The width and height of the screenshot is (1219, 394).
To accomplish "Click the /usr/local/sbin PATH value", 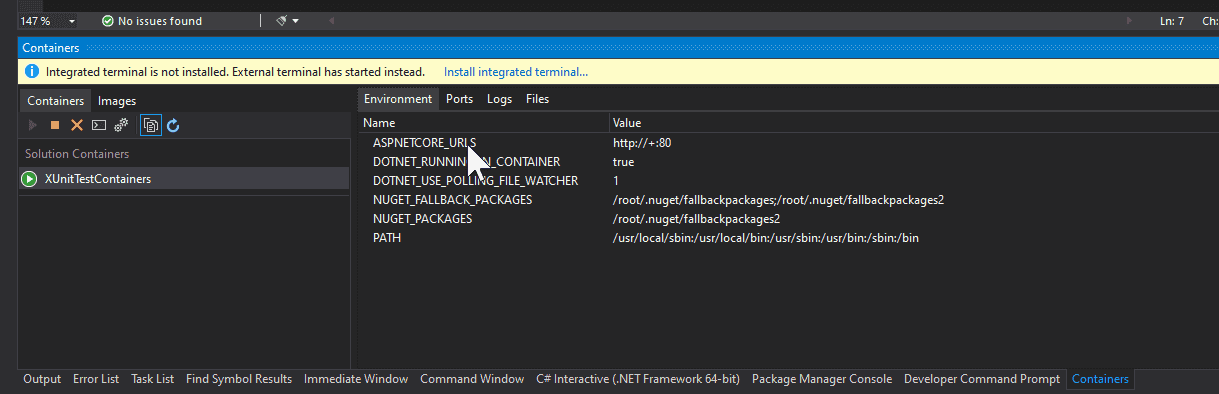I will [x=766, y=238].
